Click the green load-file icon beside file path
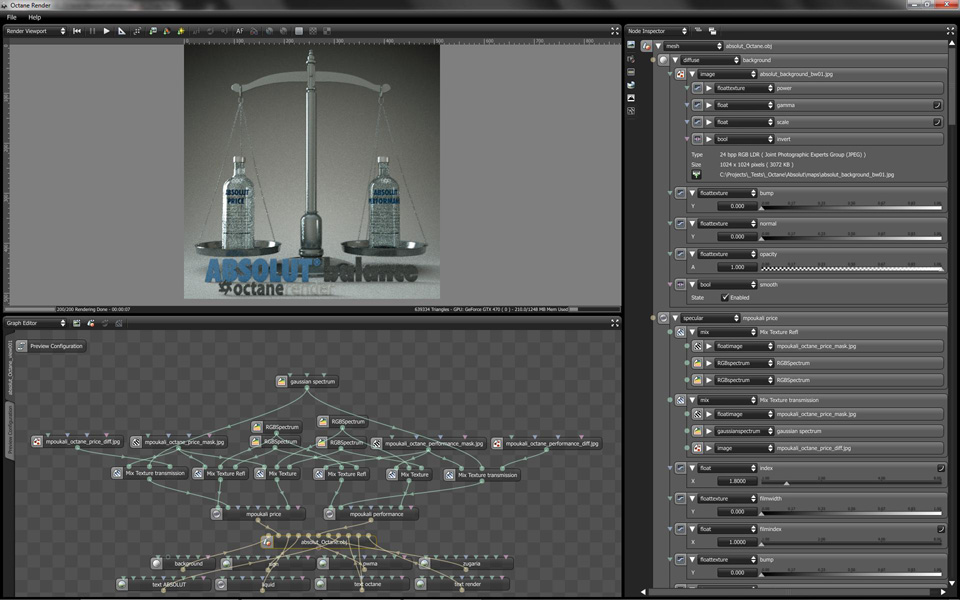This screenshot has height=600, width=960. pos(696,174)
